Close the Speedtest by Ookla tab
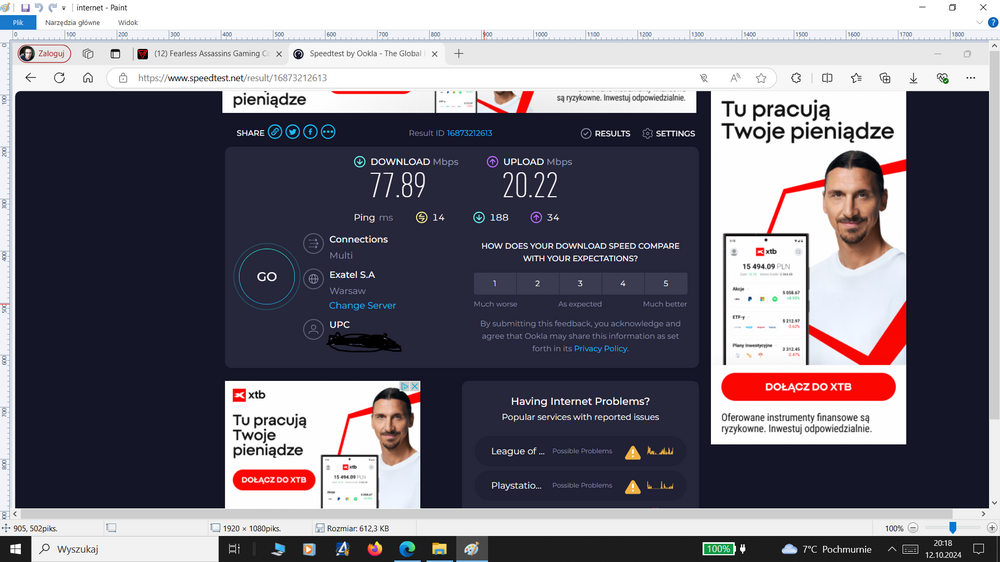The width and height of the screenshot is (1000, 562). click(434, 54)
